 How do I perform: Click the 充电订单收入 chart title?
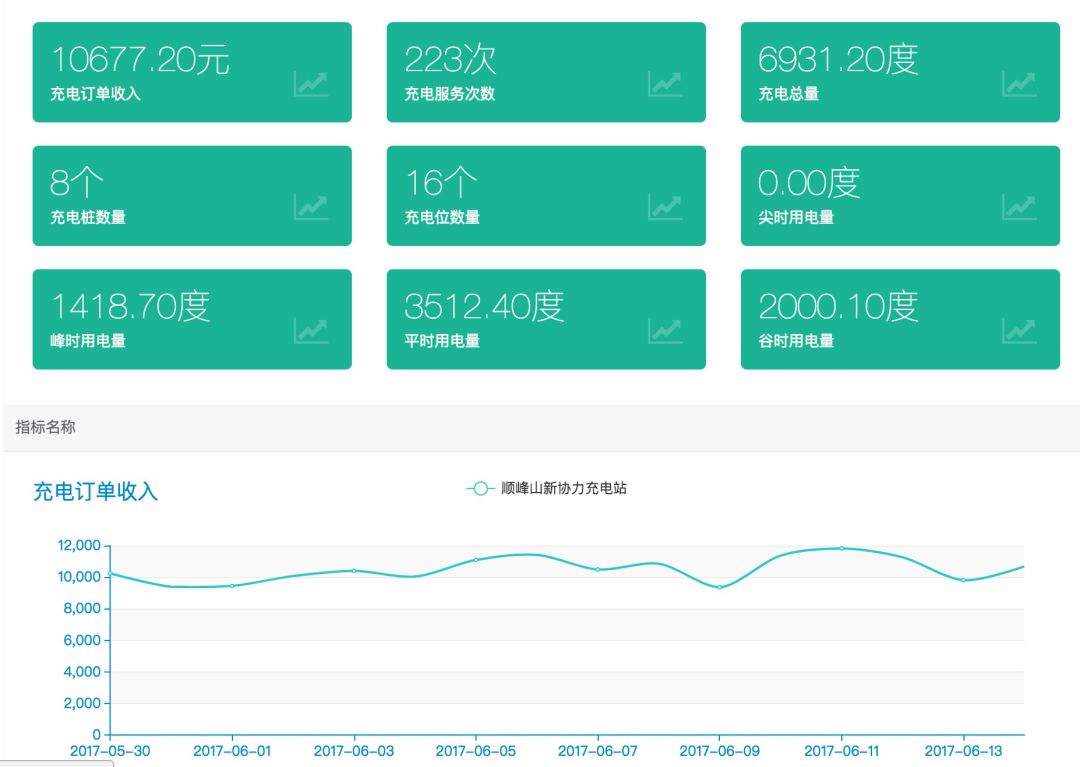(x=96, y=492)
